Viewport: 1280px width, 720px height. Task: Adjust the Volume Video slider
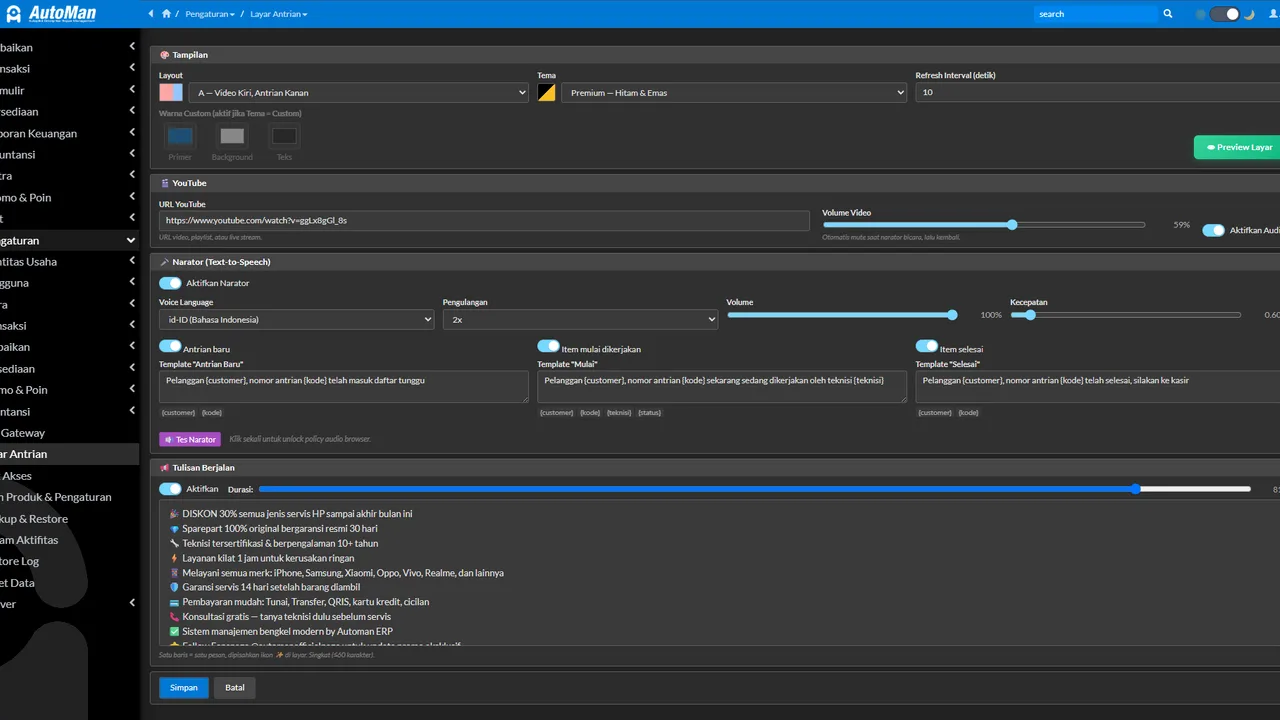(x=984, y=225)
